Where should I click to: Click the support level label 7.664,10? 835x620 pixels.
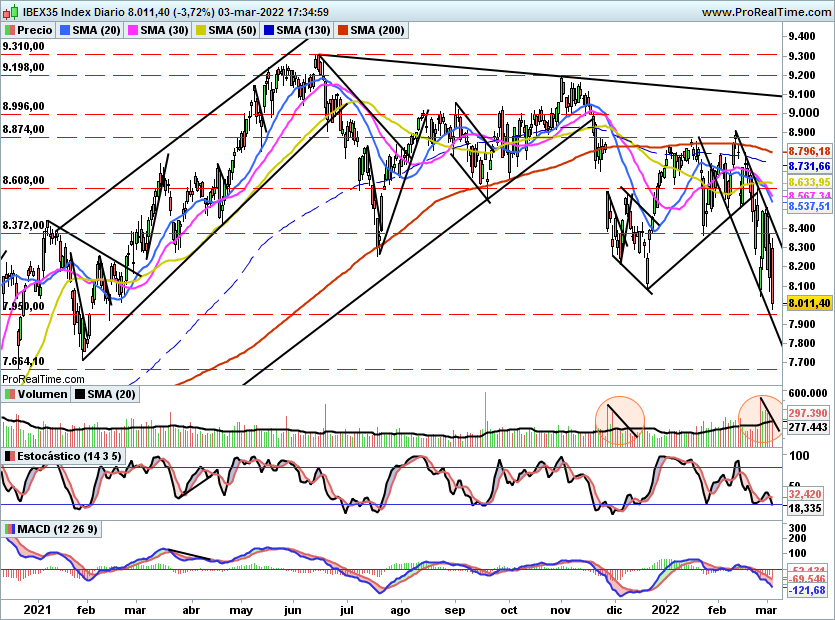coord(23,362)
